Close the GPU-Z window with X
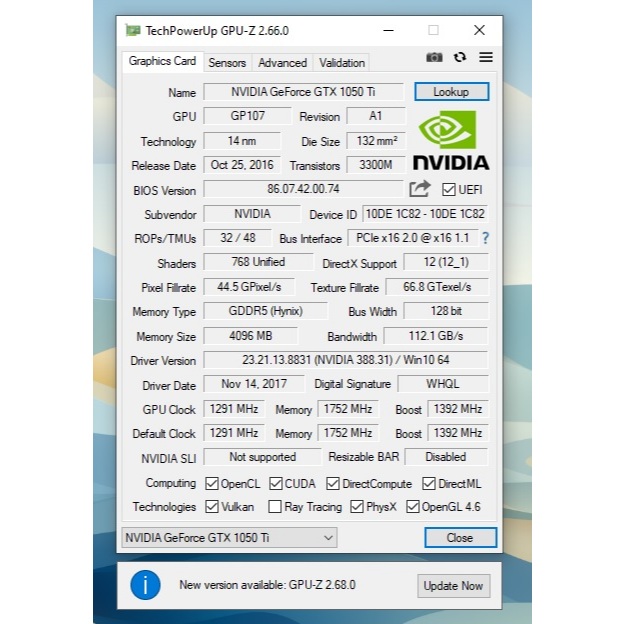This screenshot has height=624, width=624. tap(479, 30)
